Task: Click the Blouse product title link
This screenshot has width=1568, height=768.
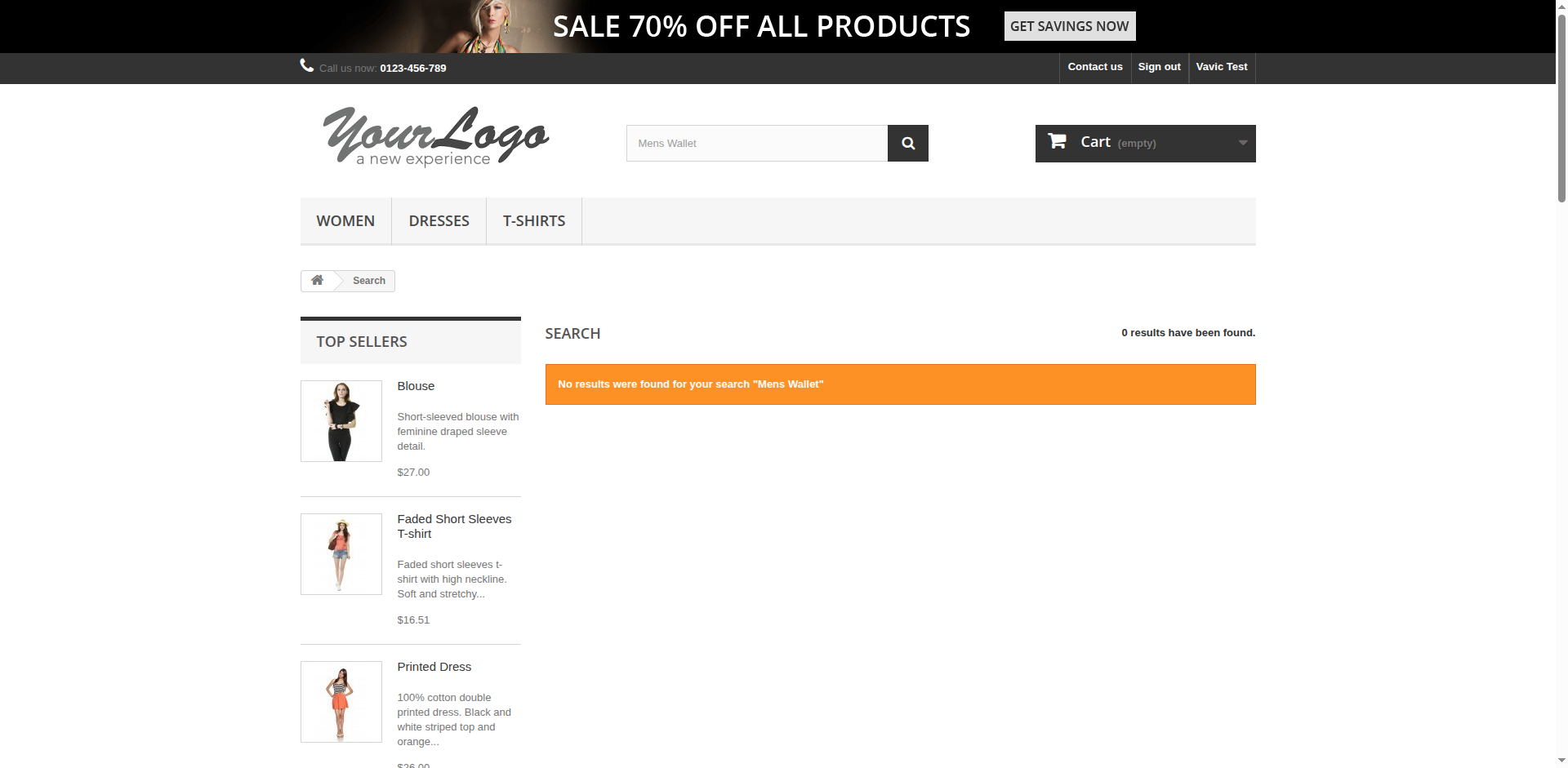Action: pyautogui.click(x=416, y=386)
